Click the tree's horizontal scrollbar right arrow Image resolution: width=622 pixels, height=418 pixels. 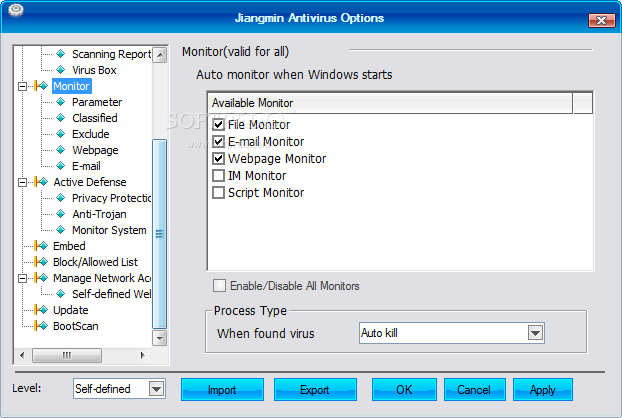tap(143, 355)
